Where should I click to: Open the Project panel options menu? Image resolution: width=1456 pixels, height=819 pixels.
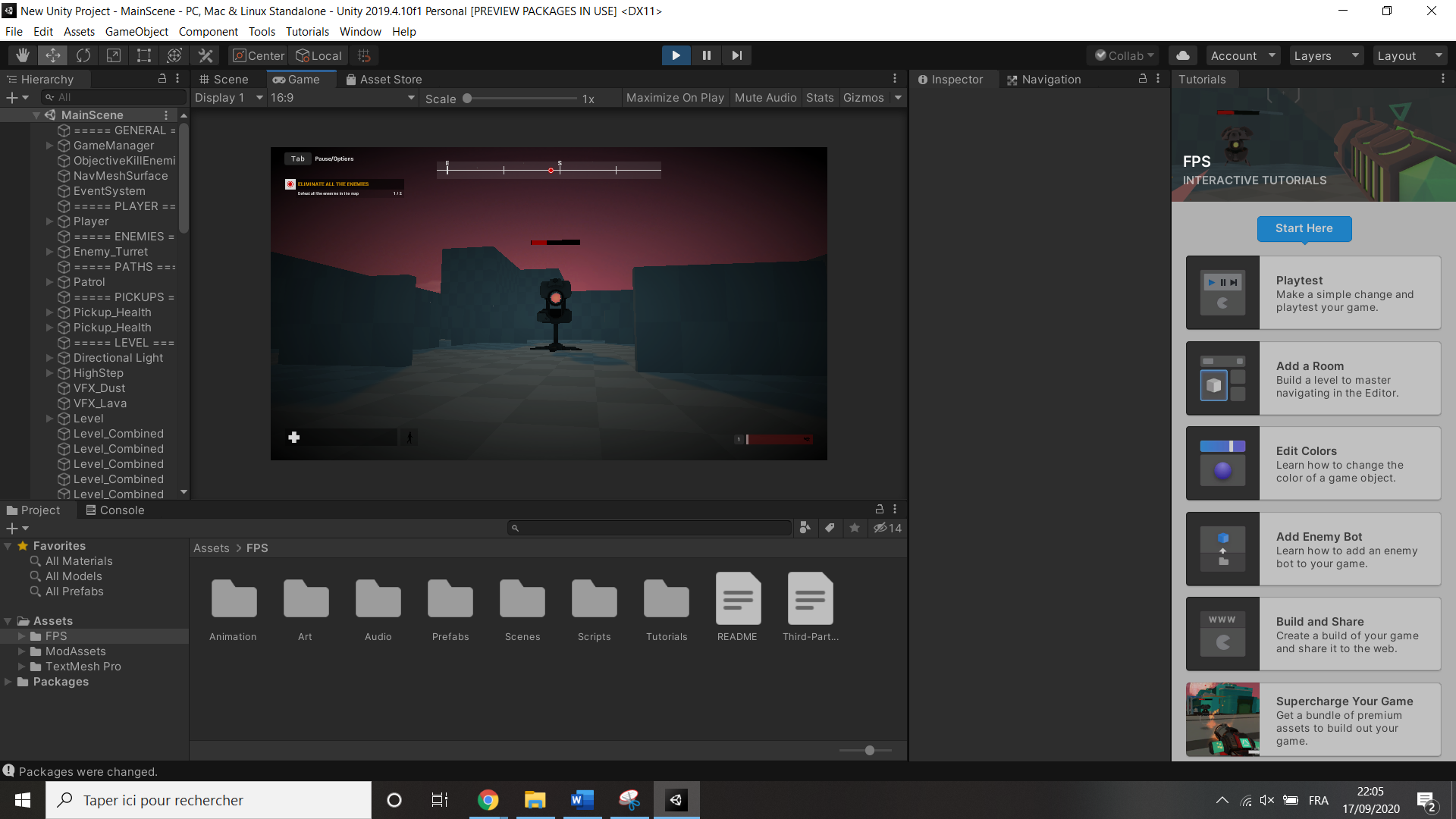[x=895, y=510]
